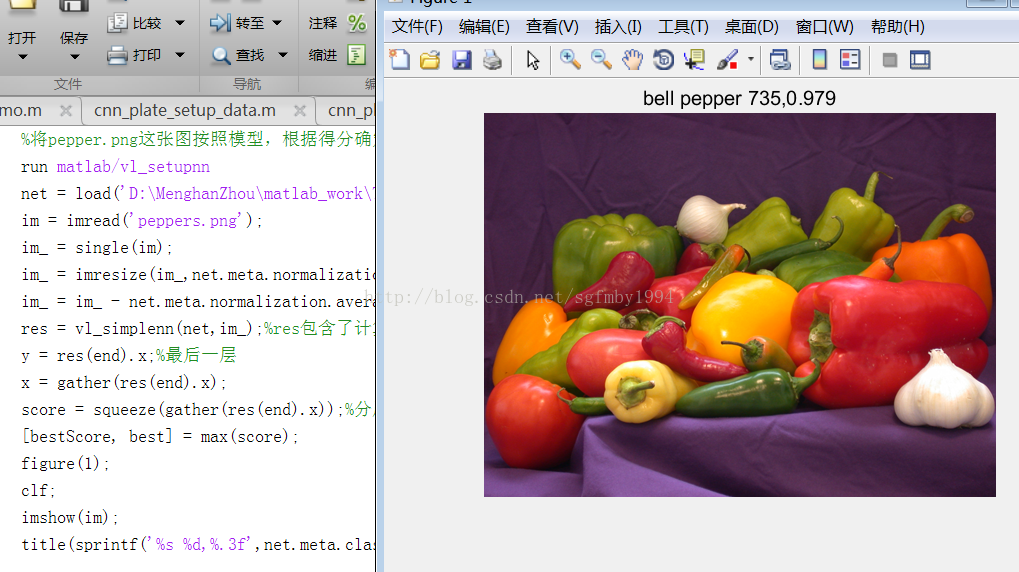Save the figure with the floppy disk icon
Image resolution: width=1019 pixels, height=572 pixels.
click(x=461, y=60)
